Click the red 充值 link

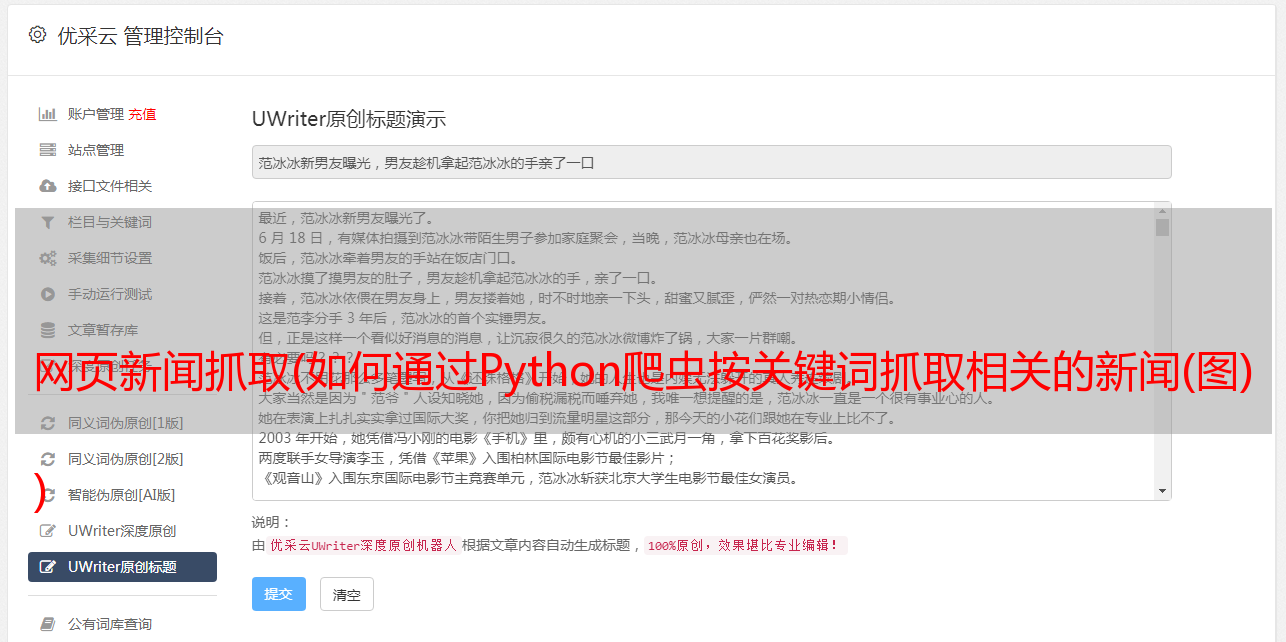point(142,114)
